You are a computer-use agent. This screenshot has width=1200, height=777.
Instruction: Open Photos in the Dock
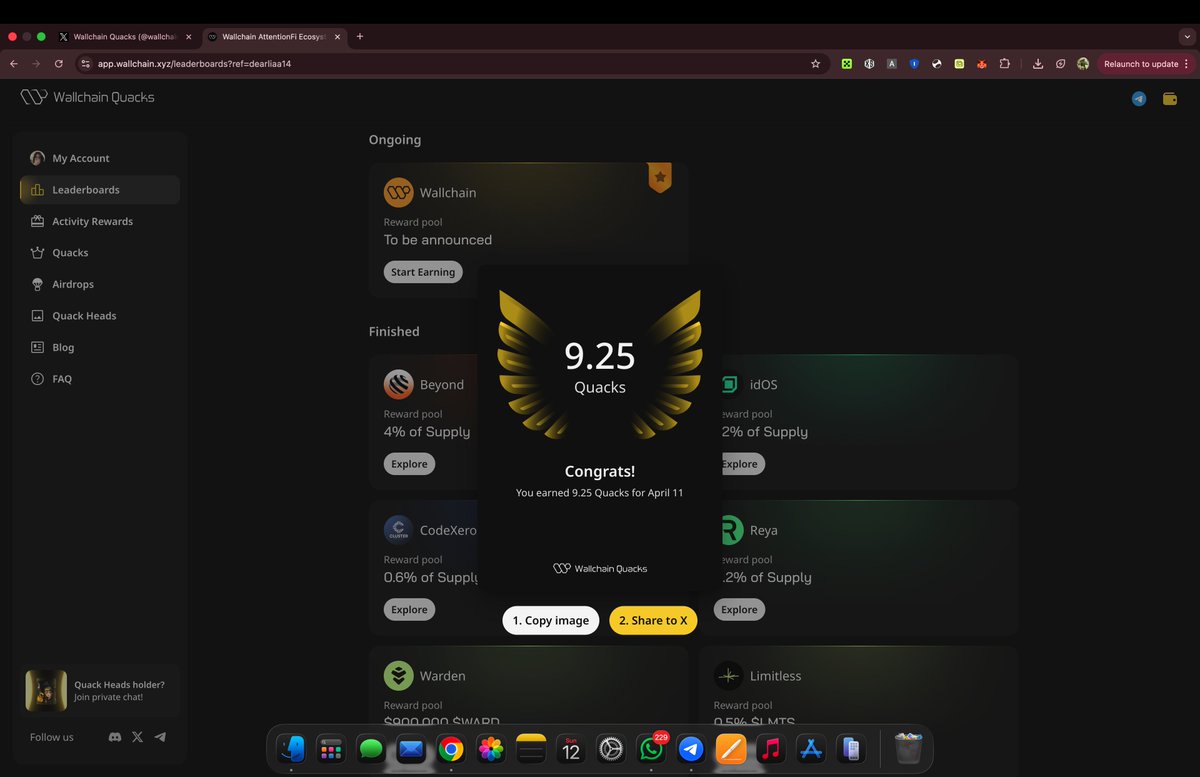click(491, 749)
